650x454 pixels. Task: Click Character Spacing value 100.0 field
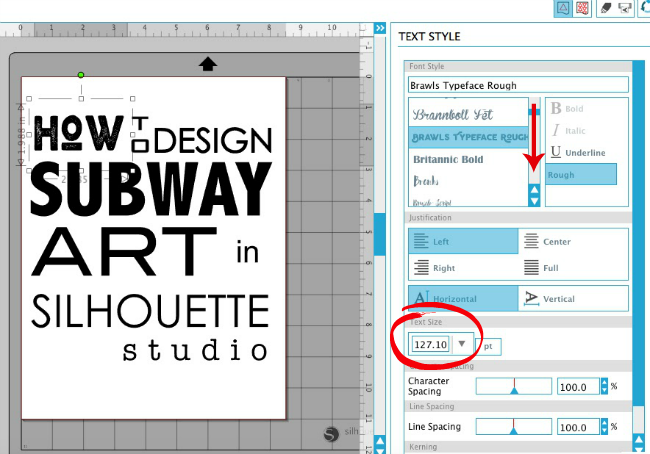578,387
